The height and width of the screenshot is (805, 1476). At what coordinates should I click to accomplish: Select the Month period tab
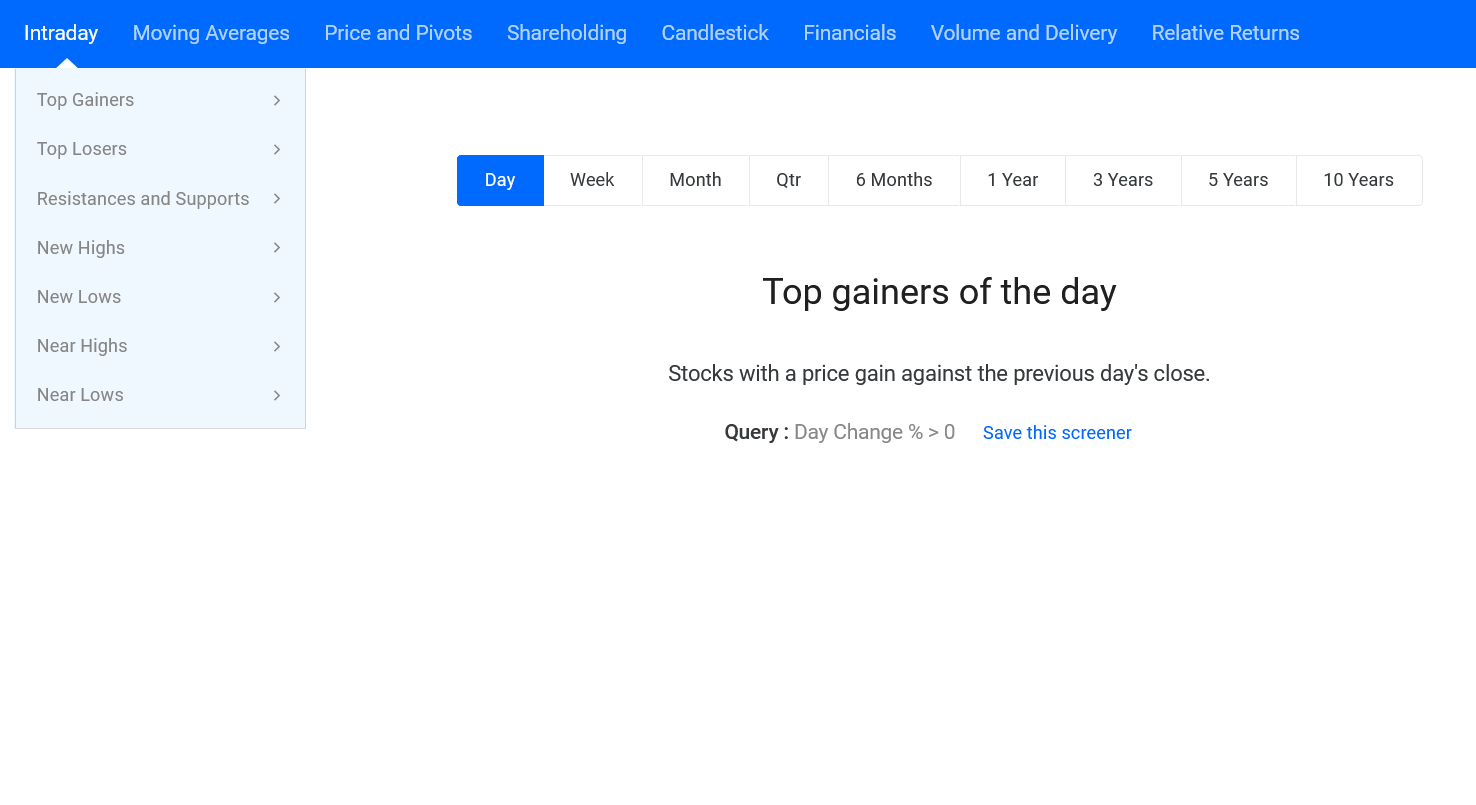[695, 180]
